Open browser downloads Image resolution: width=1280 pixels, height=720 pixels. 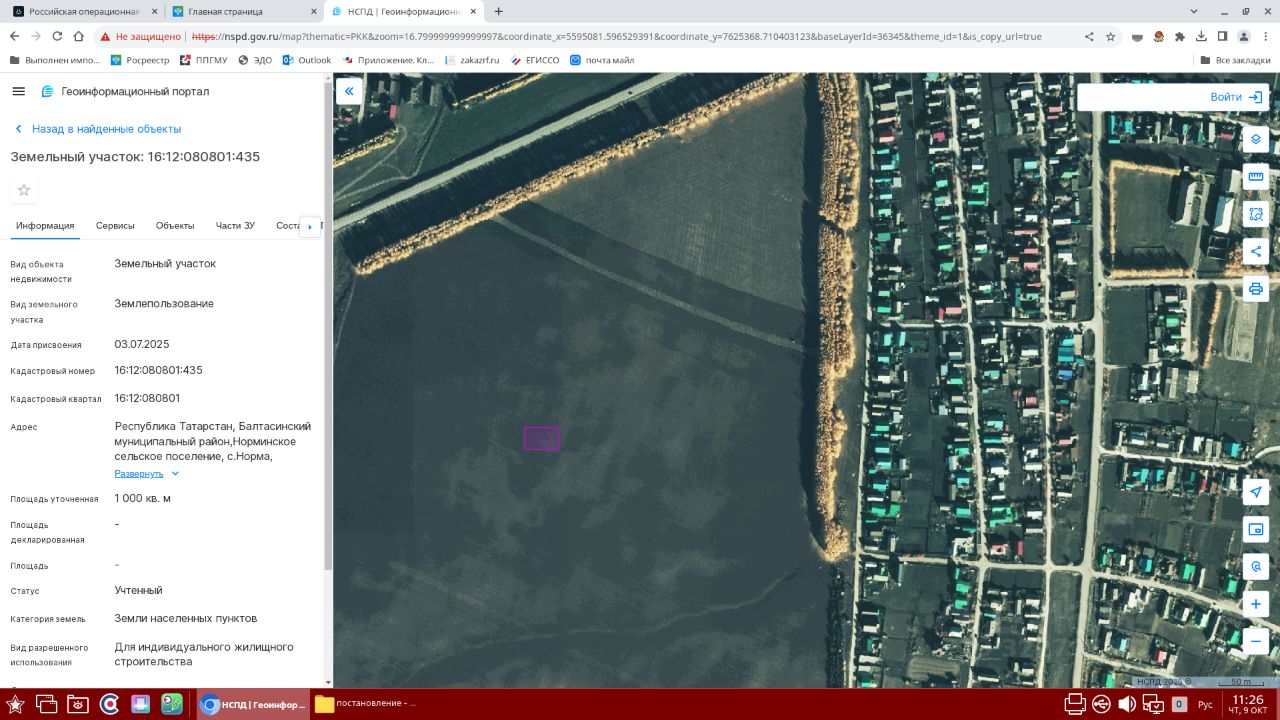click(x=1201, y=36)
